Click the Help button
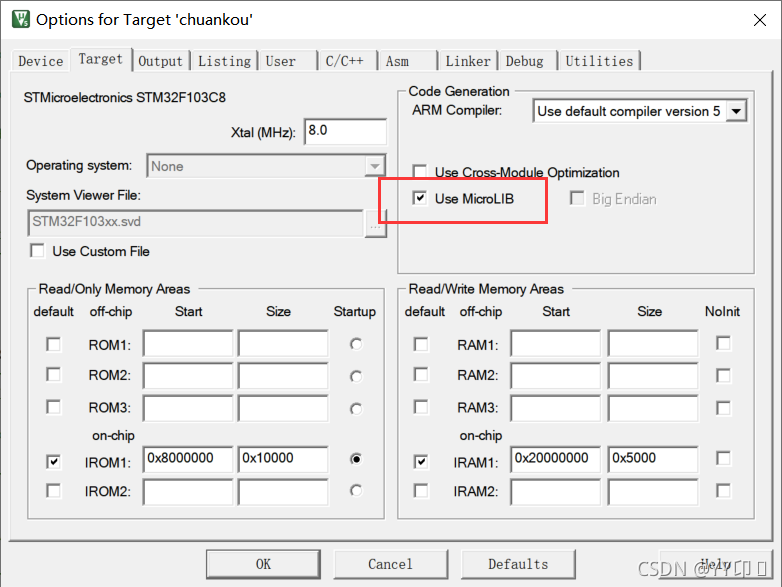The height and width of the screenshot is (587, 782). pos(716,564)
